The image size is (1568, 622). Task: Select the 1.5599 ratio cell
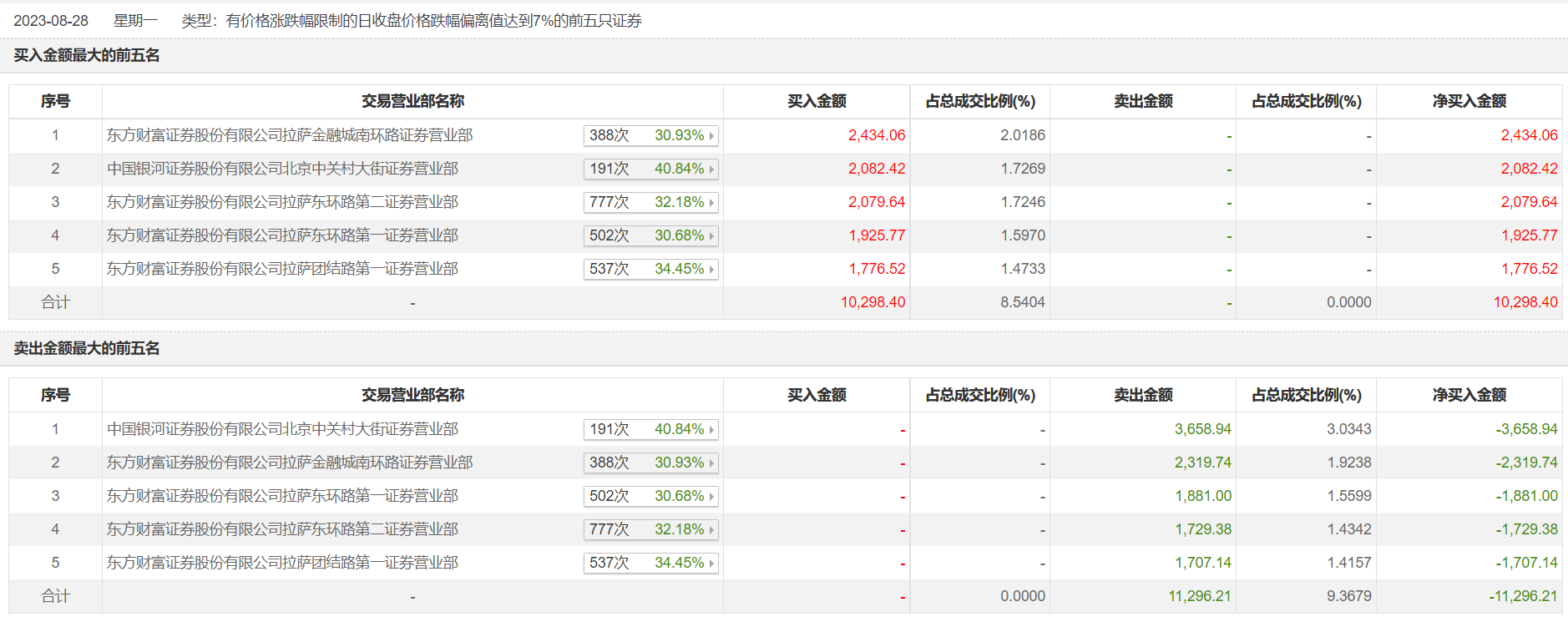[x=1349, y=496]
